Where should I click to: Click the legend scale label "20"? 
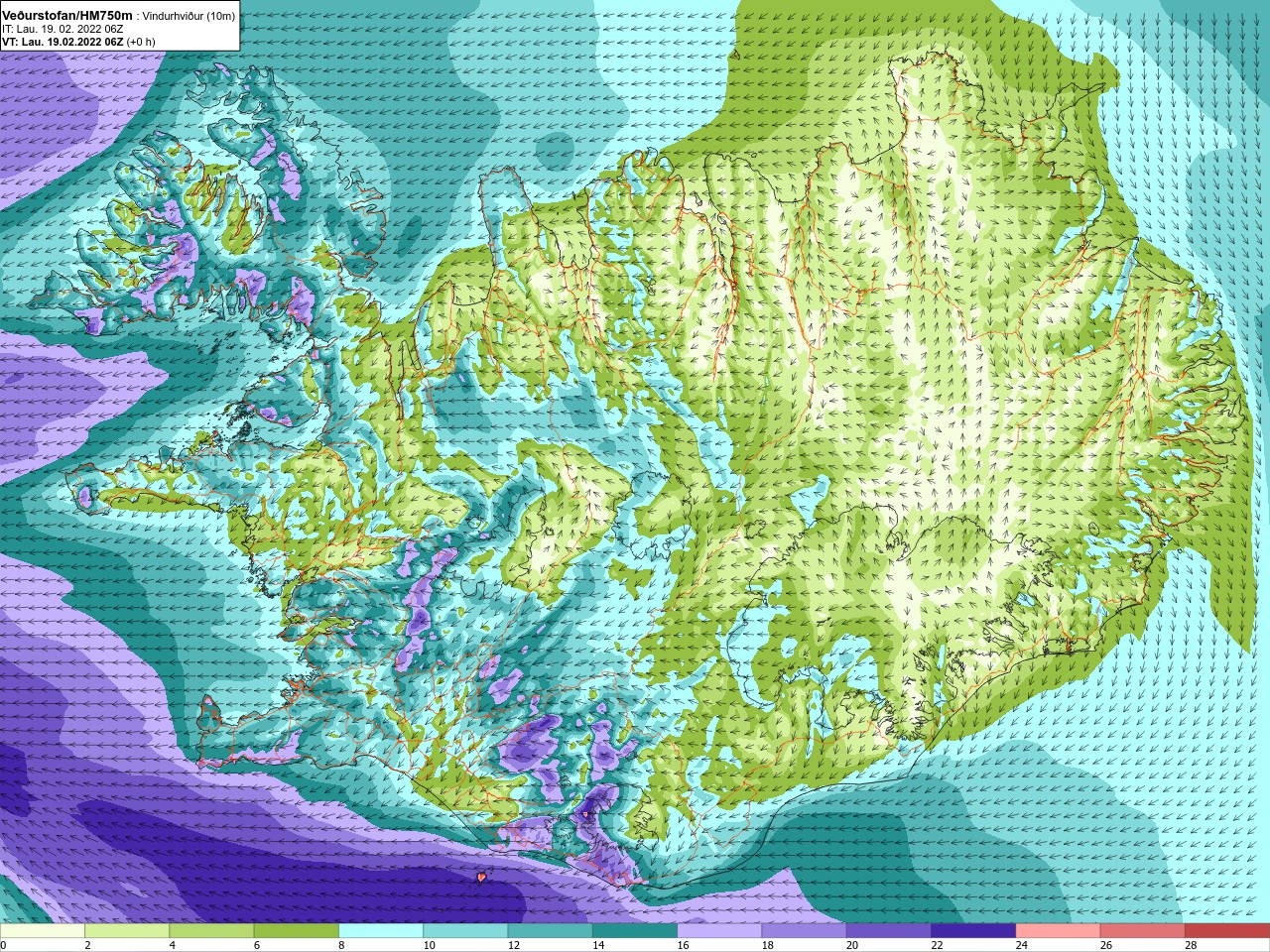click(x=852, y=945)
